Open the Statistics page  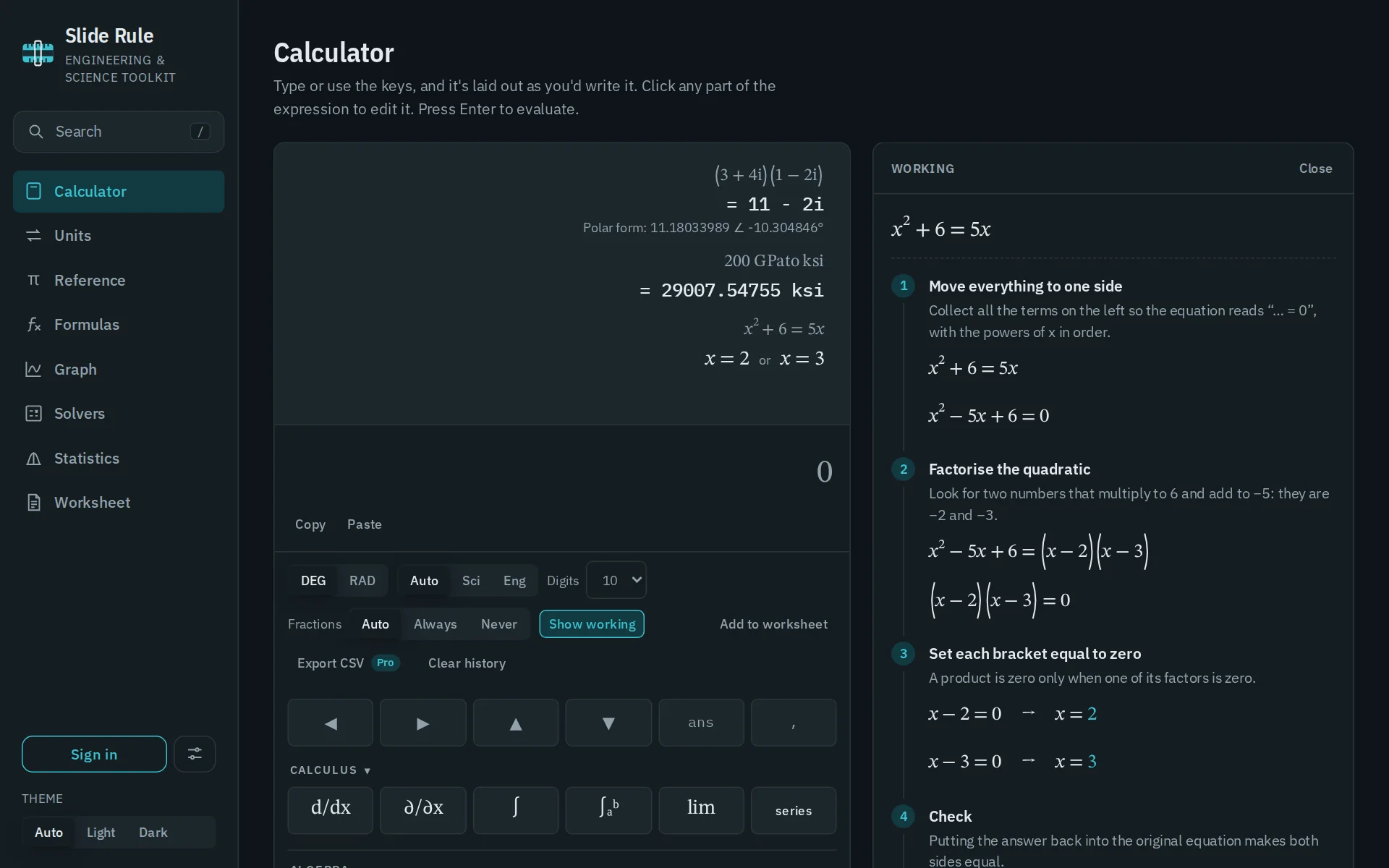tap(119, 458)
